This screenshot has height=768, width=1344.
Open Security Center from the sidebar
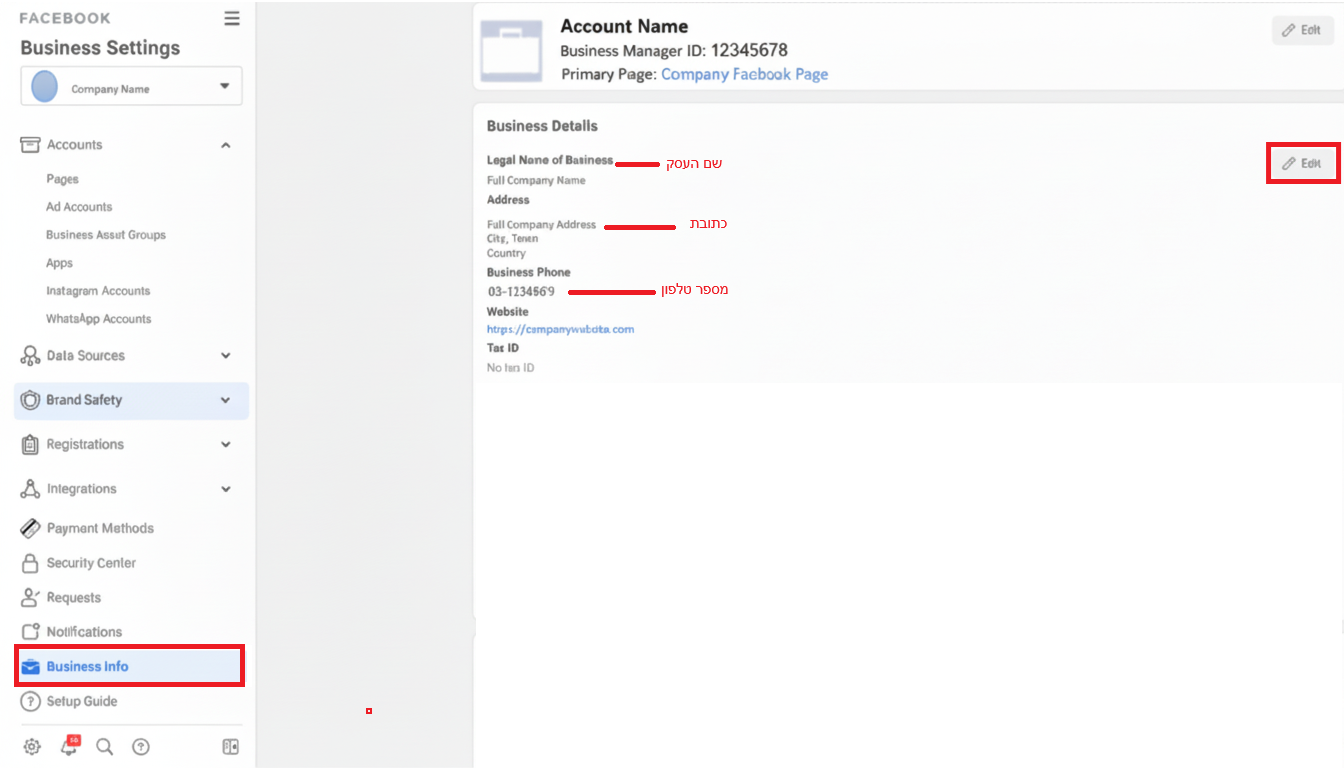90,563
